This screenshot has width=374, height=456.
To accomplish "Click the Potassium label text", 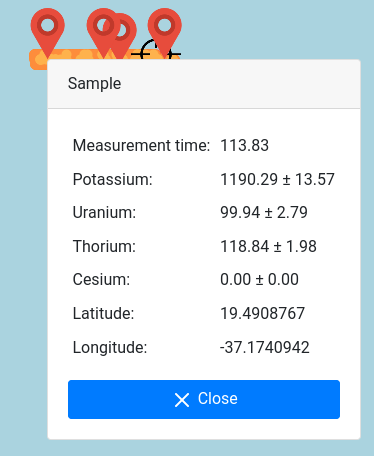I will click(x=112, y=179).
